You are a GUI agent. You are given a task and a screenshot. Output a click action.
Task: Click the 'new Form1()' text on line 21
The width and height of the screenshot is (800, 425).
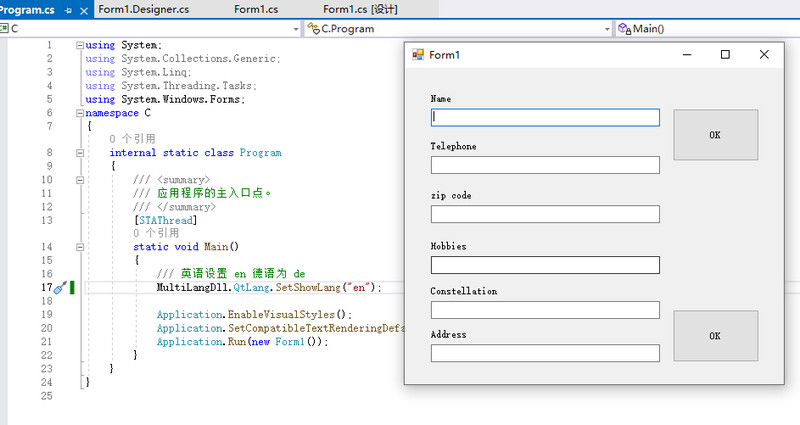pos(287,342)
